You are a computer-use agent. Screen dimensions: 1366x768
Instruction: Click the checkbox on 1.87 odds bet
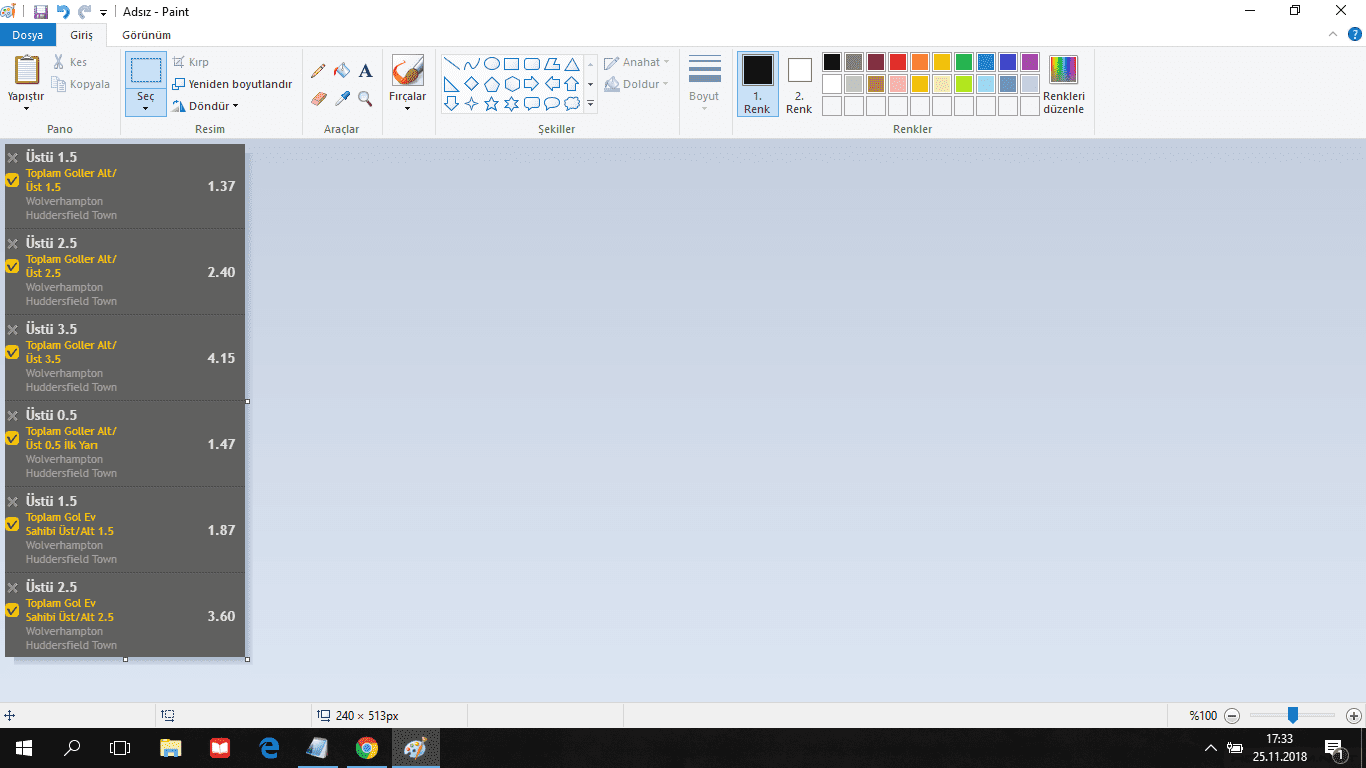click(12, 524)
